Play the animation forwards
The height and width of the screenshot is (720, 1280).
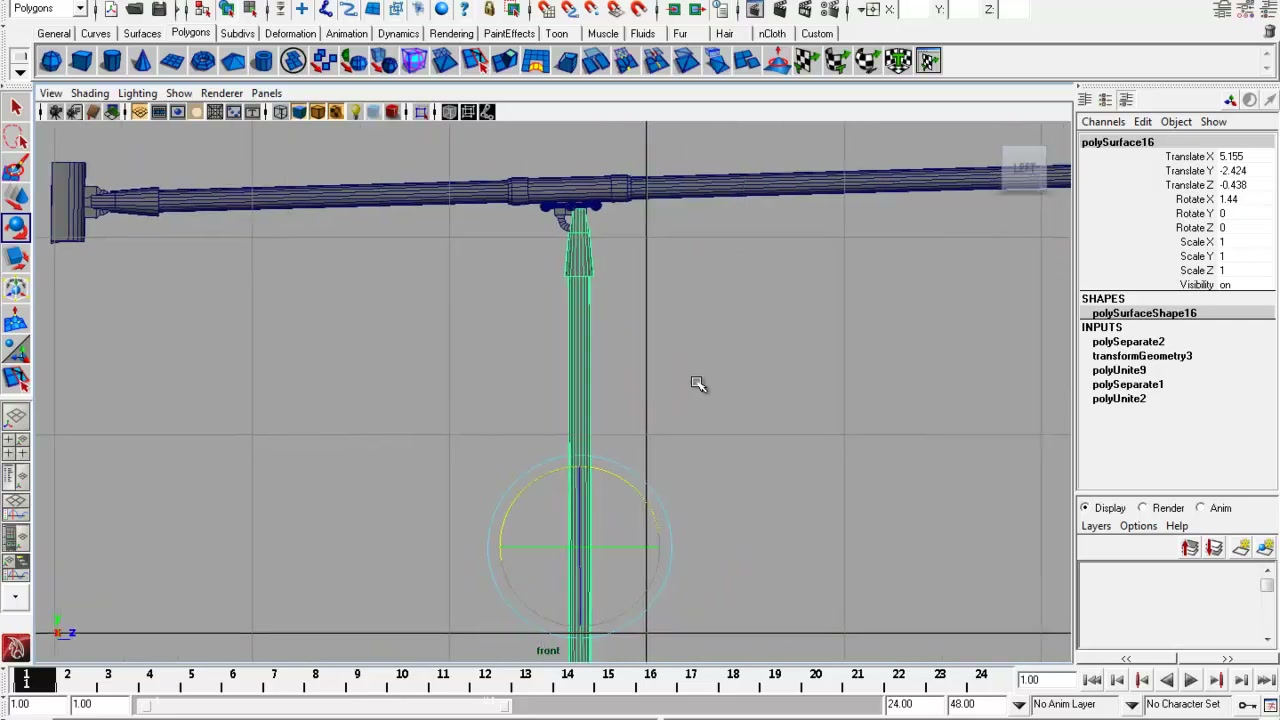click(1190, 680)
